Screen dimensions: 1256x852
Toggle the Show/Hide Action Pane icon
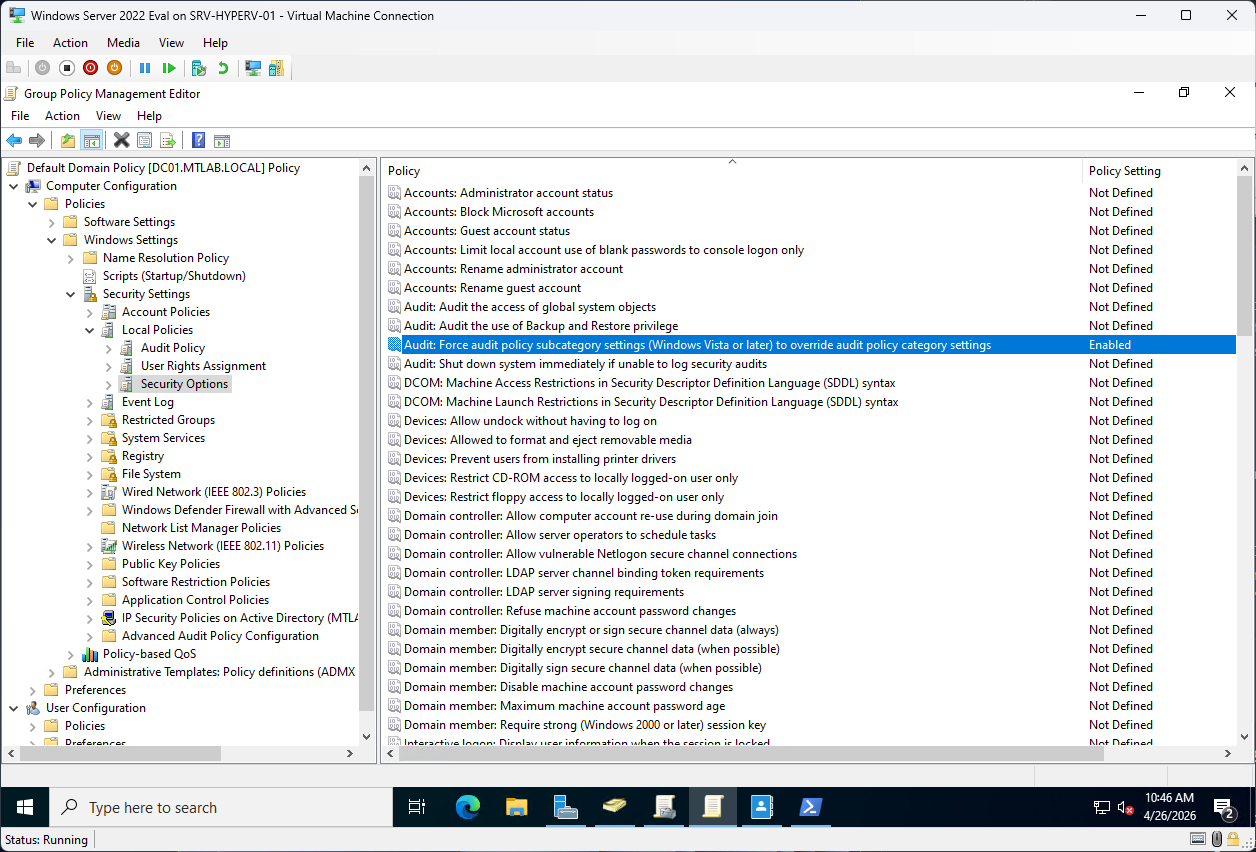tap(222, 141)
